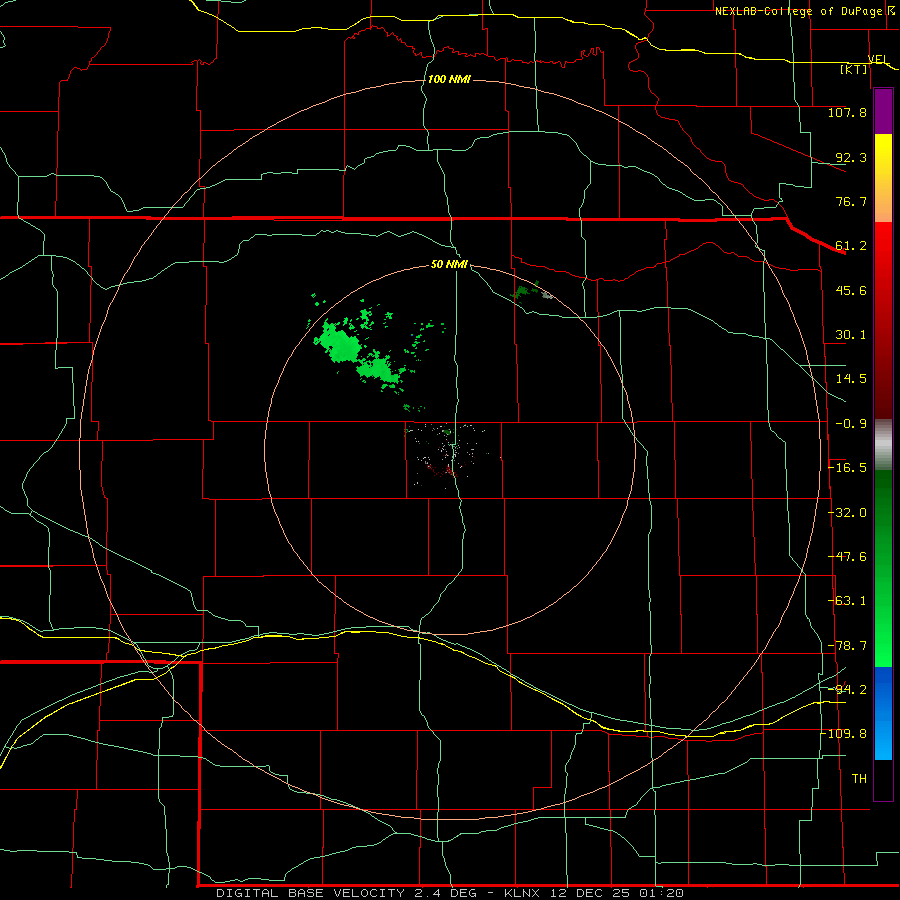Click the TH threshold label

(x=859, y=779)
